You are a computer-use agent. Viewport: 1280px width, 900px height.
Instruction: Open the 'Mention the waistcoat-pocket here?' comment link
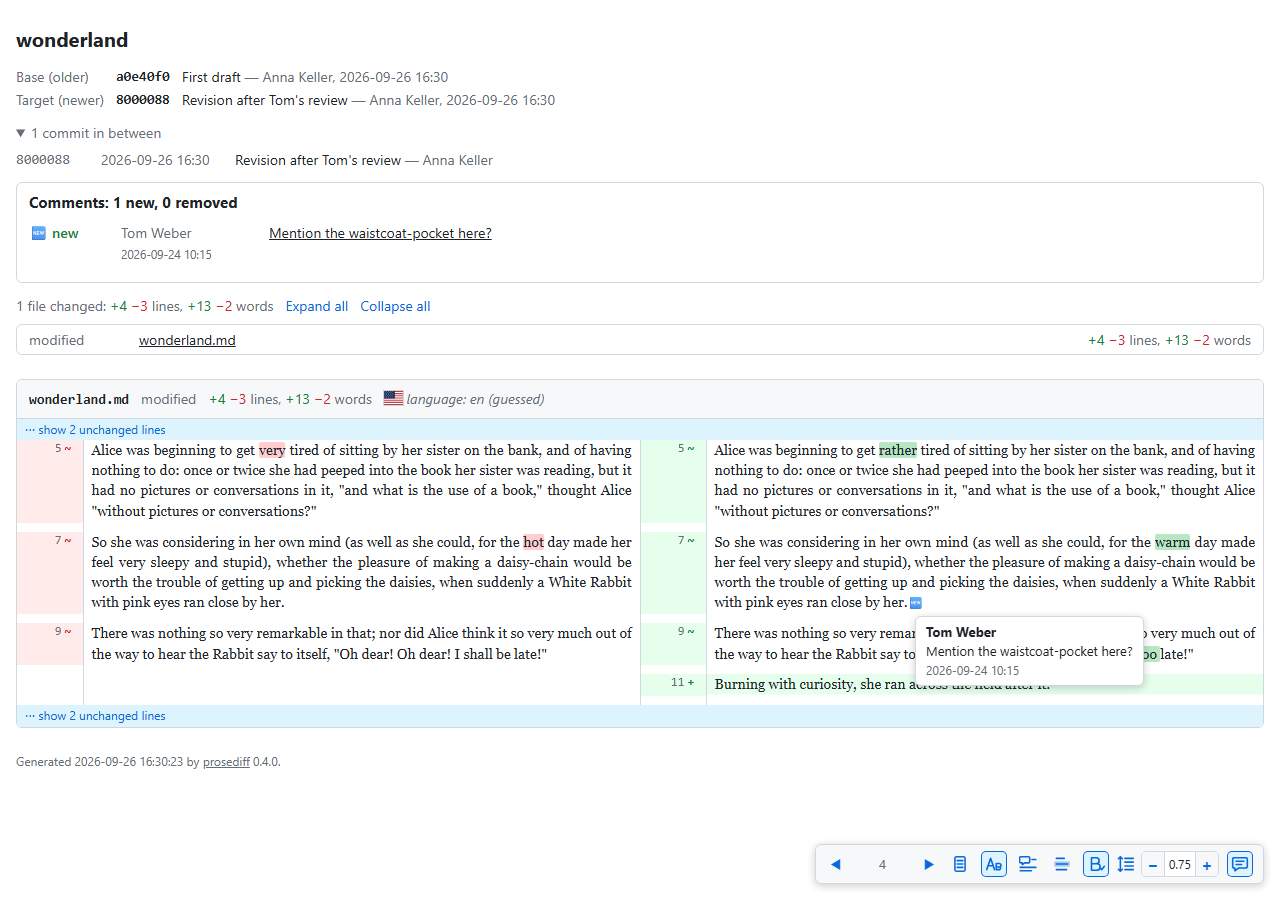(x=380, y=233)
